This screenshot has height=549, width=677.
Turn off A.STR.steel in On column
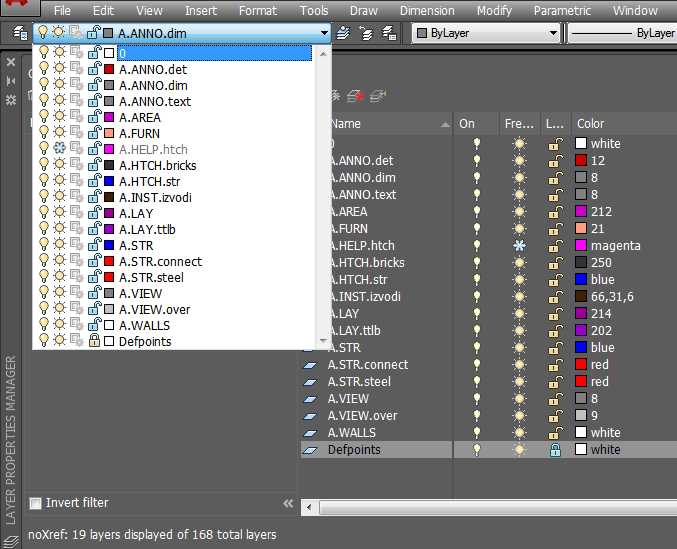pyautogui.click(x=477, y=382)
